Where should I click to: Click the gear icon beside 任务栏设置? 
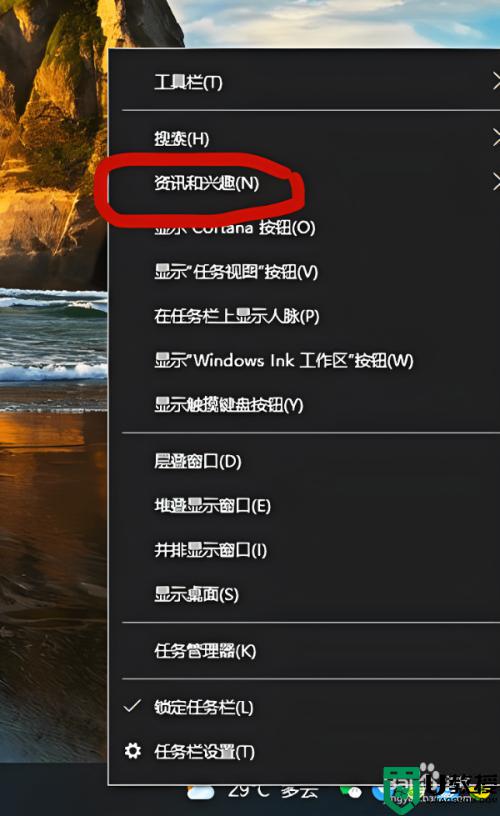(133, 750)
